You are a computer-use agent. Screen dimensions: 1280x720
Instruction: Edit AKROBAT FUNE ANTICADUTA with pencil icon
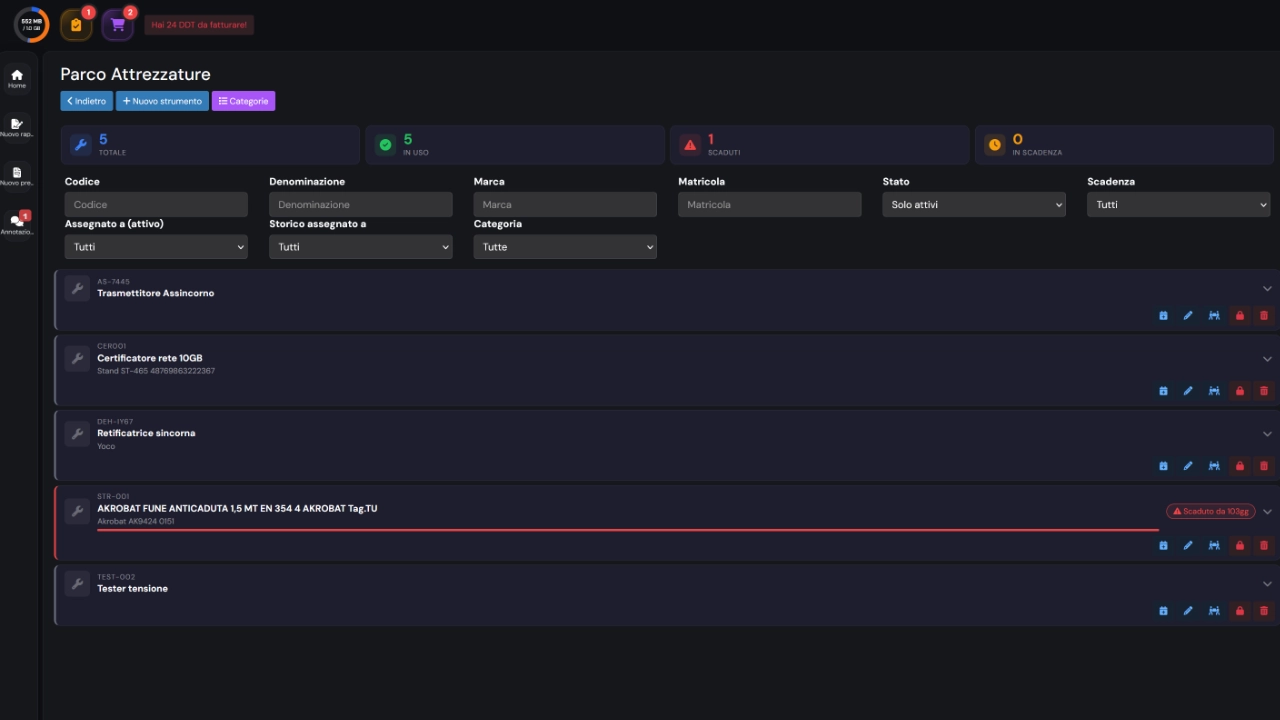1188,546
